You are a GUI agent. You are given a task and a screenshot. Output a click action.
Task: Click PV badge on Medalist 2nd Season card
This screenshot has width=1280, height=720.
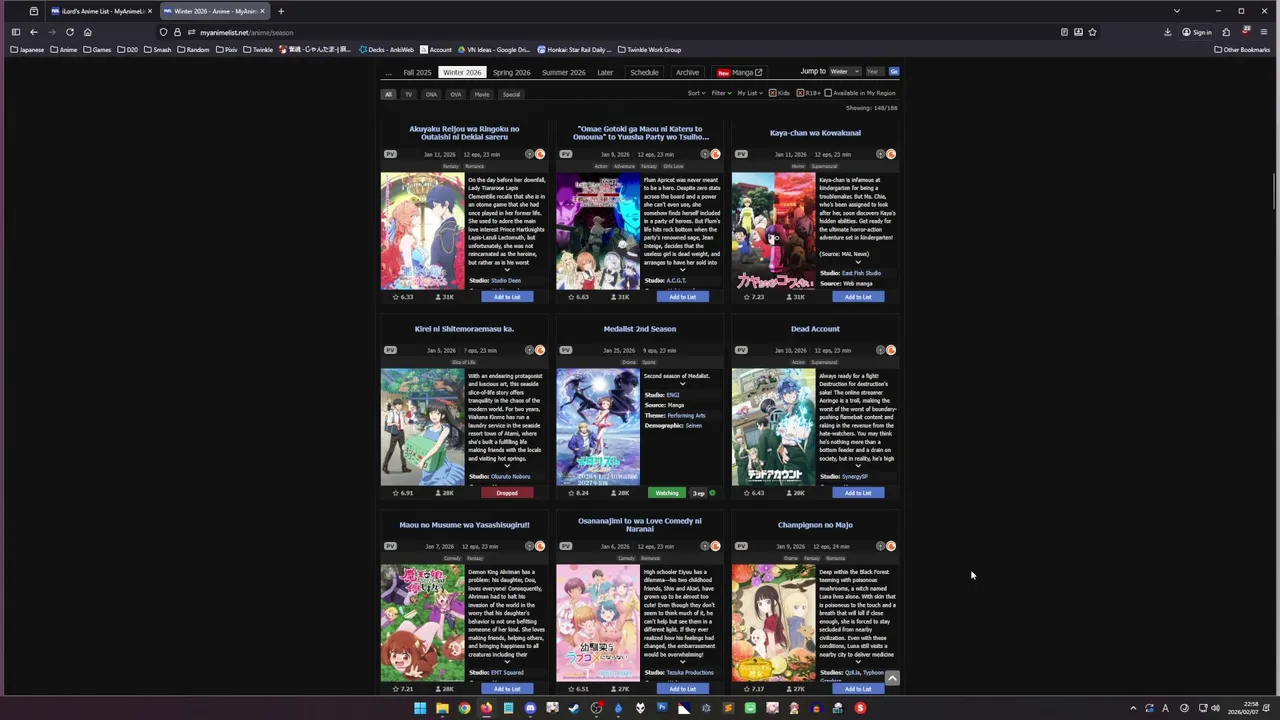coord(565,350)
